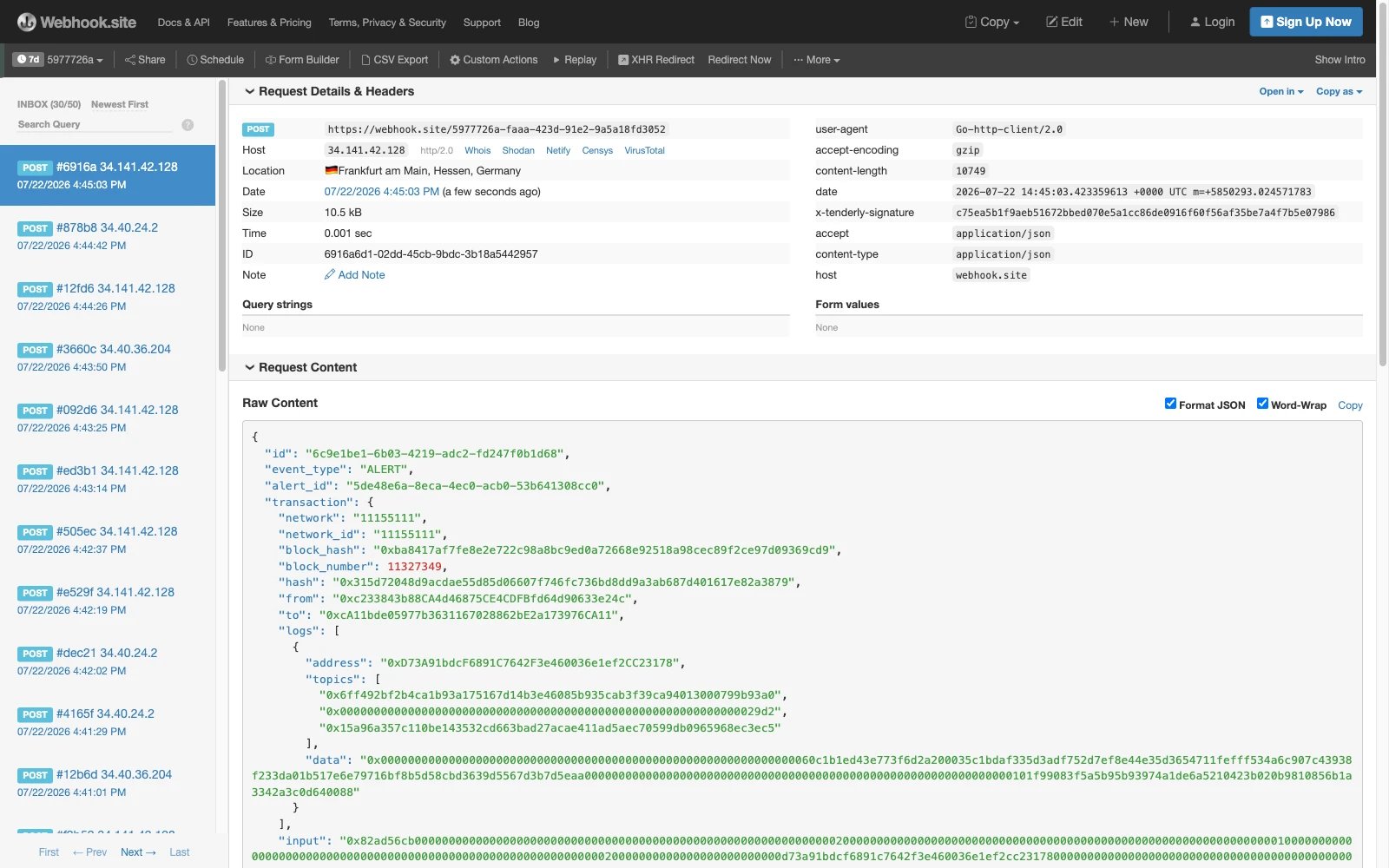The image size is (1389, 868).
Task: Click the x-tenderly-signature value
Action: coord(1145,213)
